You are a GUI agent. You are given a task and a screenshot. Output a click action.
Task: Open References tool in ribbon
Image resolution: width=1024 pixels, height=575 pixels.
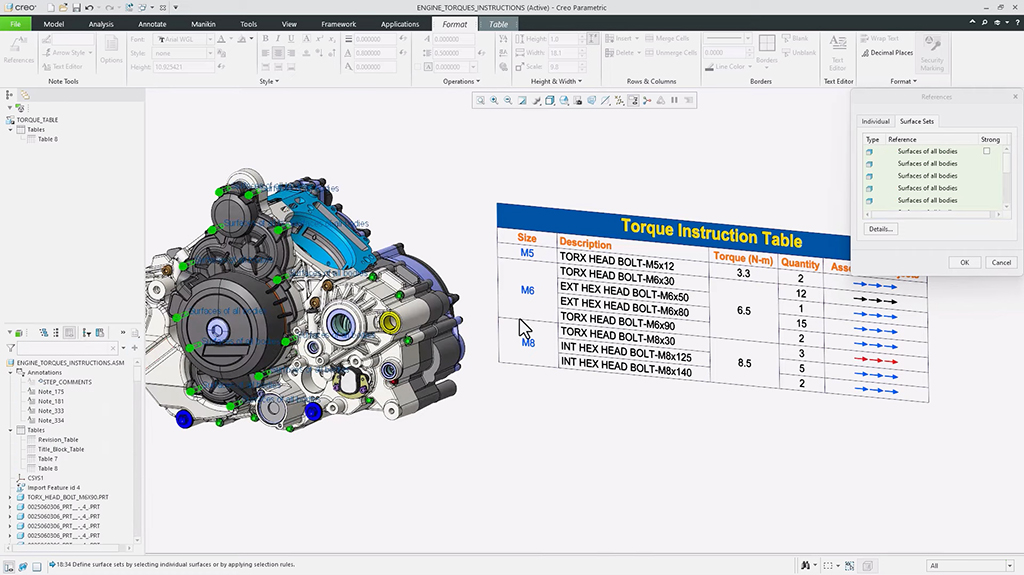coord(18,50)
